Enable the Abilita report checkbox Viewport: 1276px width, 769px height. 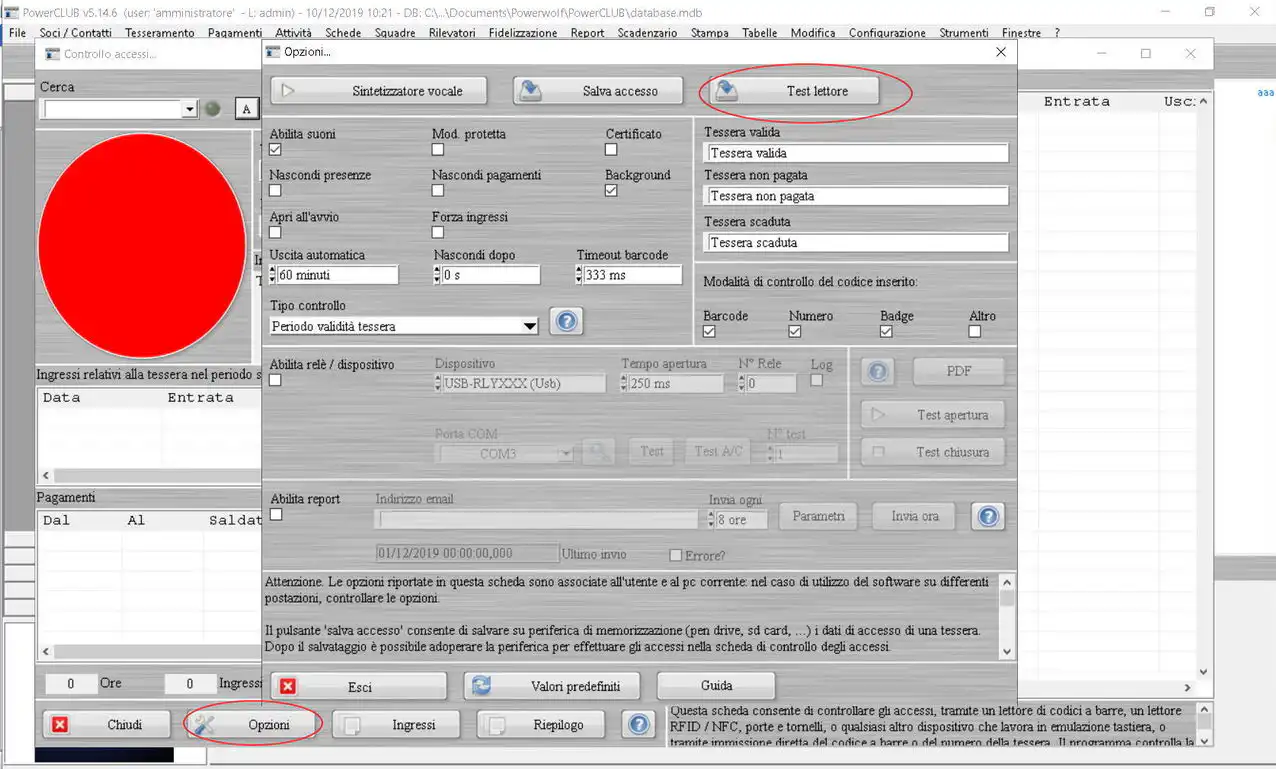276,515
